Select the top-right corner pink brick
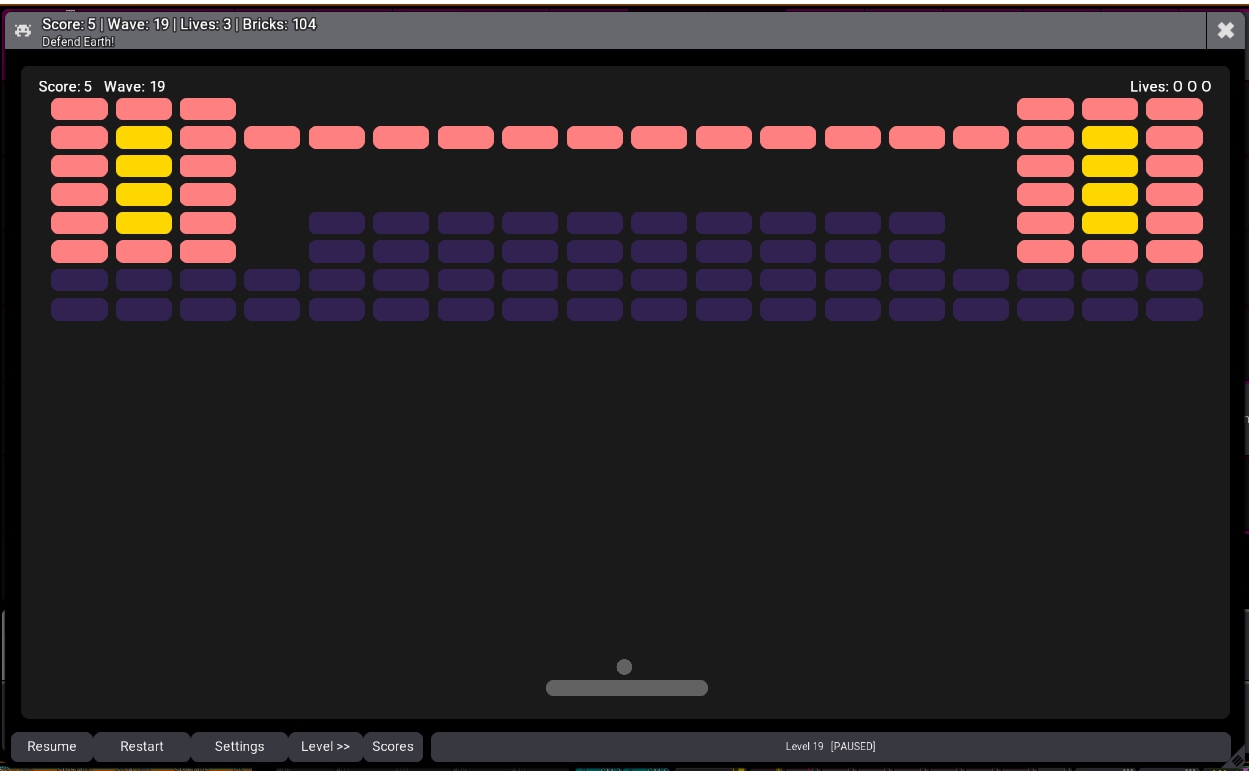Image resolution: width=1249 pixels, height=771 pixels. pos(1174,109)
